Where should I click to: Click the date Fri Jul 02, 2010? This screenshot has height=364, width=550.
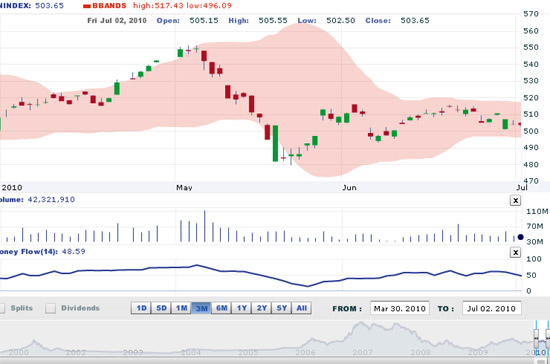click(117, 20)
